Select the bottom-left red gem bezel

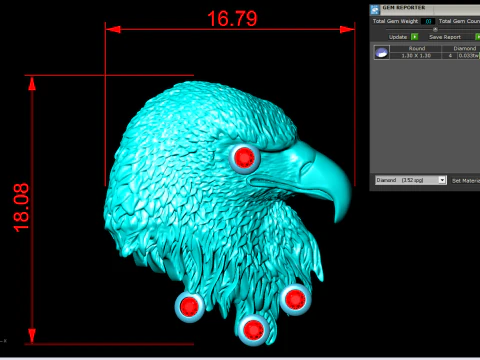pyautogui.click(x=190, y=307)
